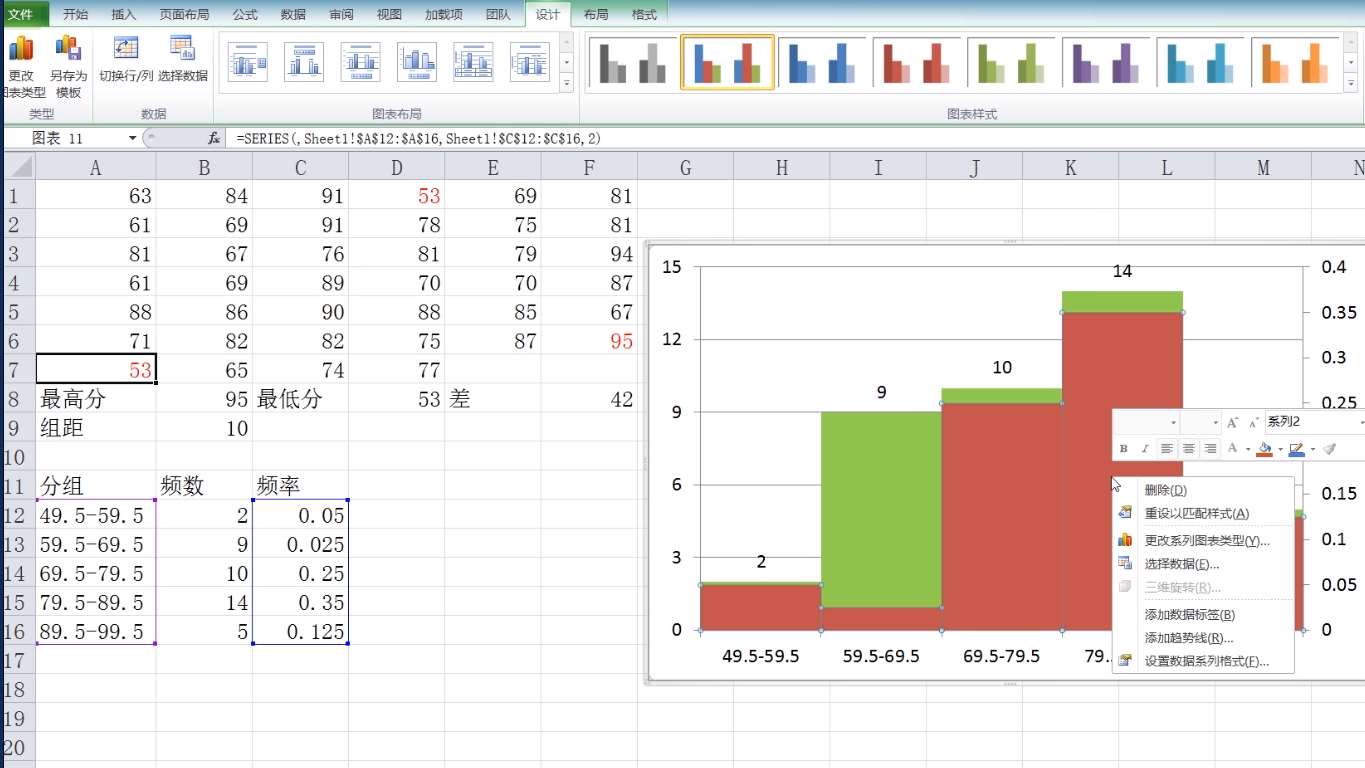Screen dimensions: 1365x768
Task: Grow font size in the mini toolbar
Action: coord(1232,423)
